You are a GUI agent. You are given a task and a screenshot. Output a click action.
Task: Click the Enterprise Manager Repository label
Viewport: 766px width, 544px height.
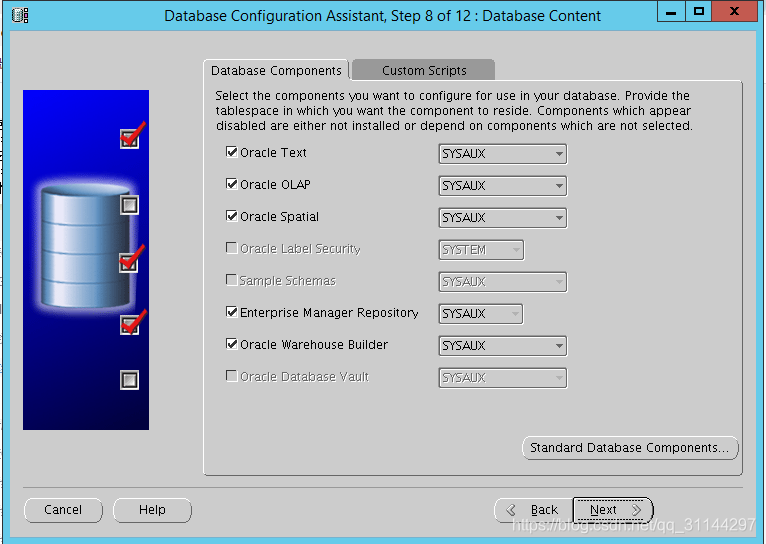click(x=329, y=313)
